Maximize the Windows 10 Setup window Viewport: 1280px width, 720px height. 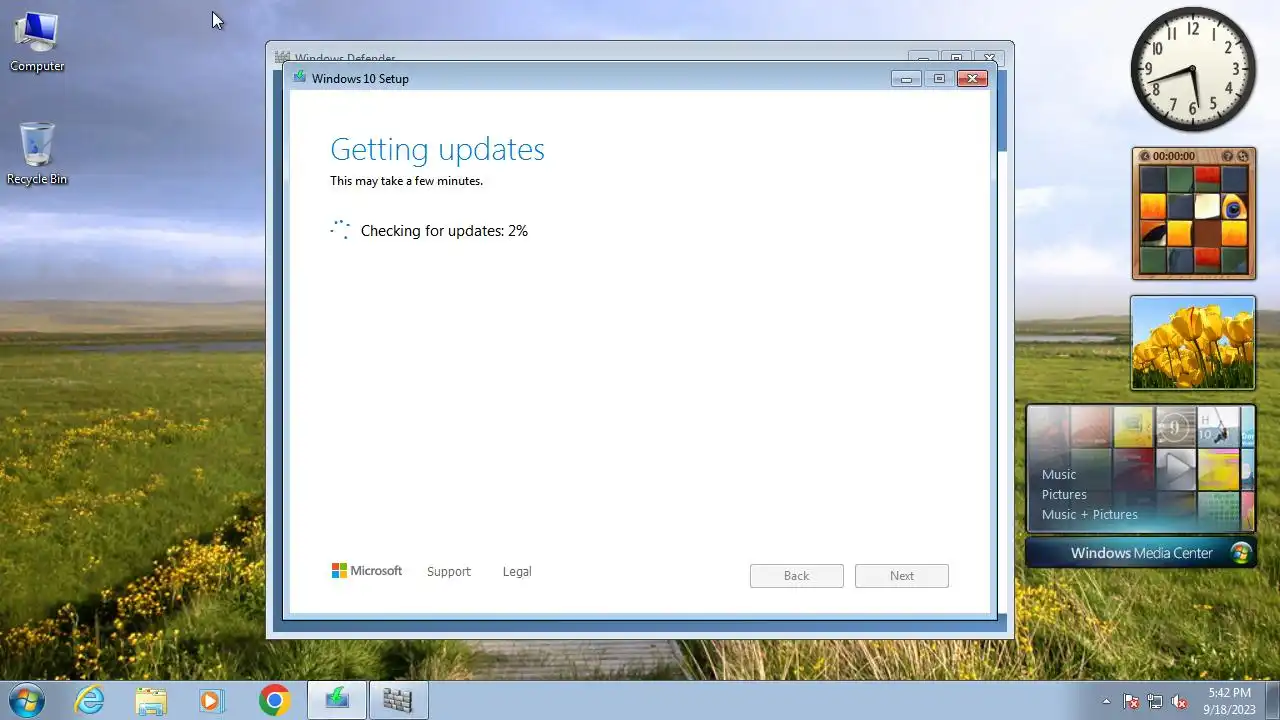(x=939, y=79)
